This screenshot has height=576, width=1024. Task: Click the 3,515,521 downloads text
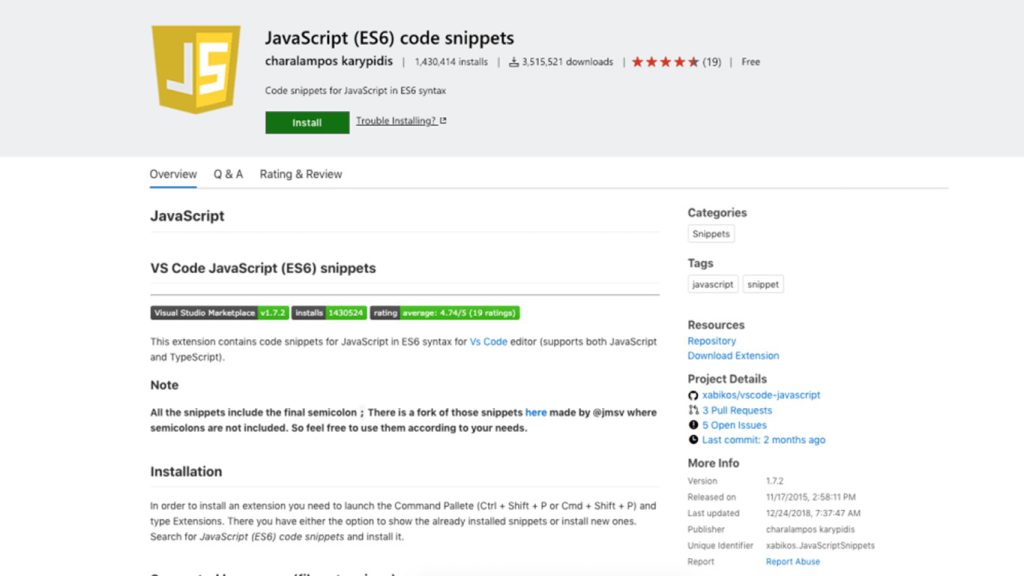click(568, 62)
